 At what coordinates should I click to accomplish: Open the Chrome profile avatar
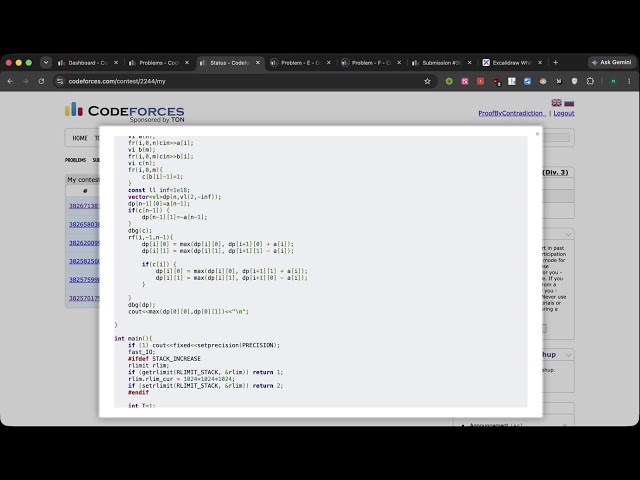[613, 81]
